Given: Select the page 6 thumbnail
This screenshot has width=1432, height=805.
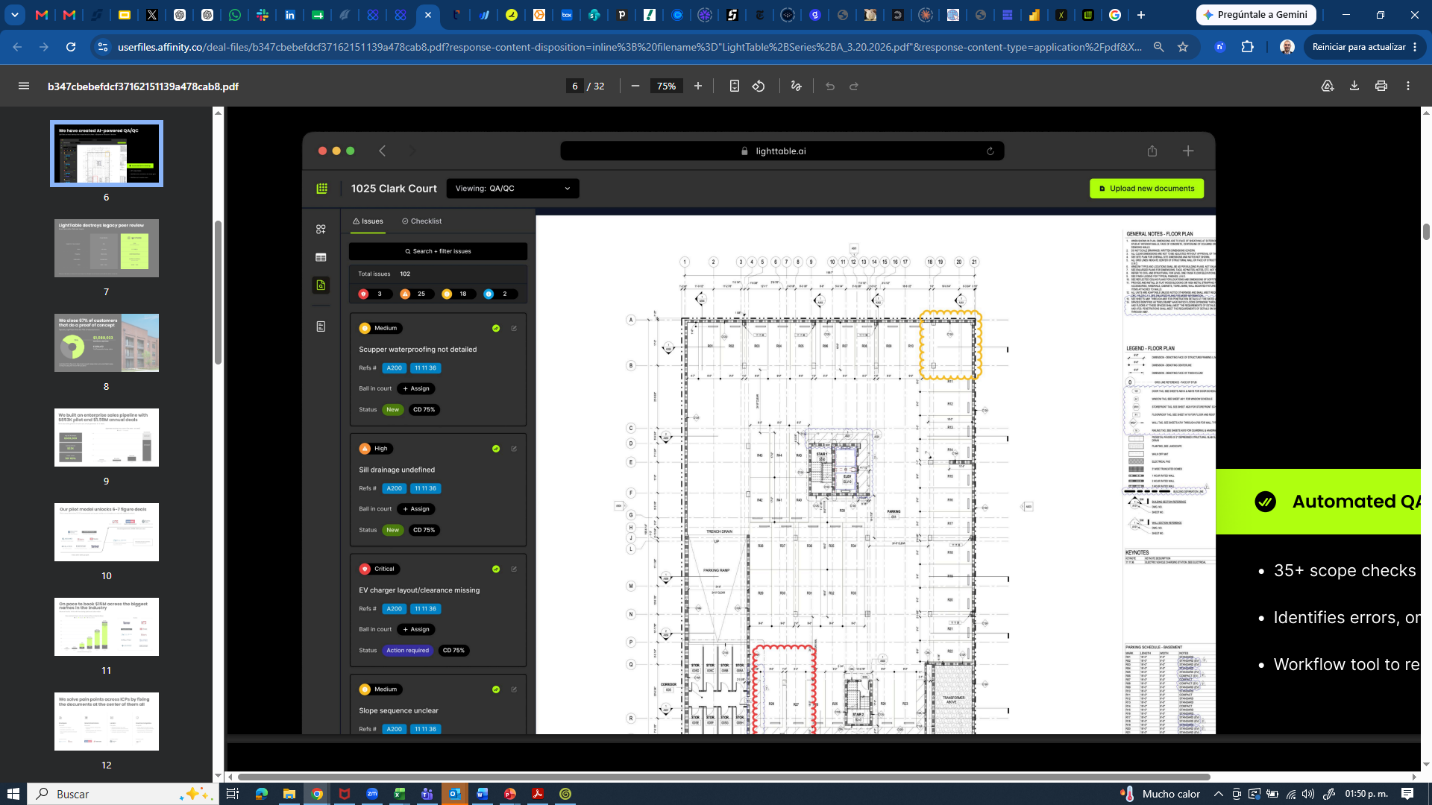Looking at the screenshot, I should (x=106, y=153).
